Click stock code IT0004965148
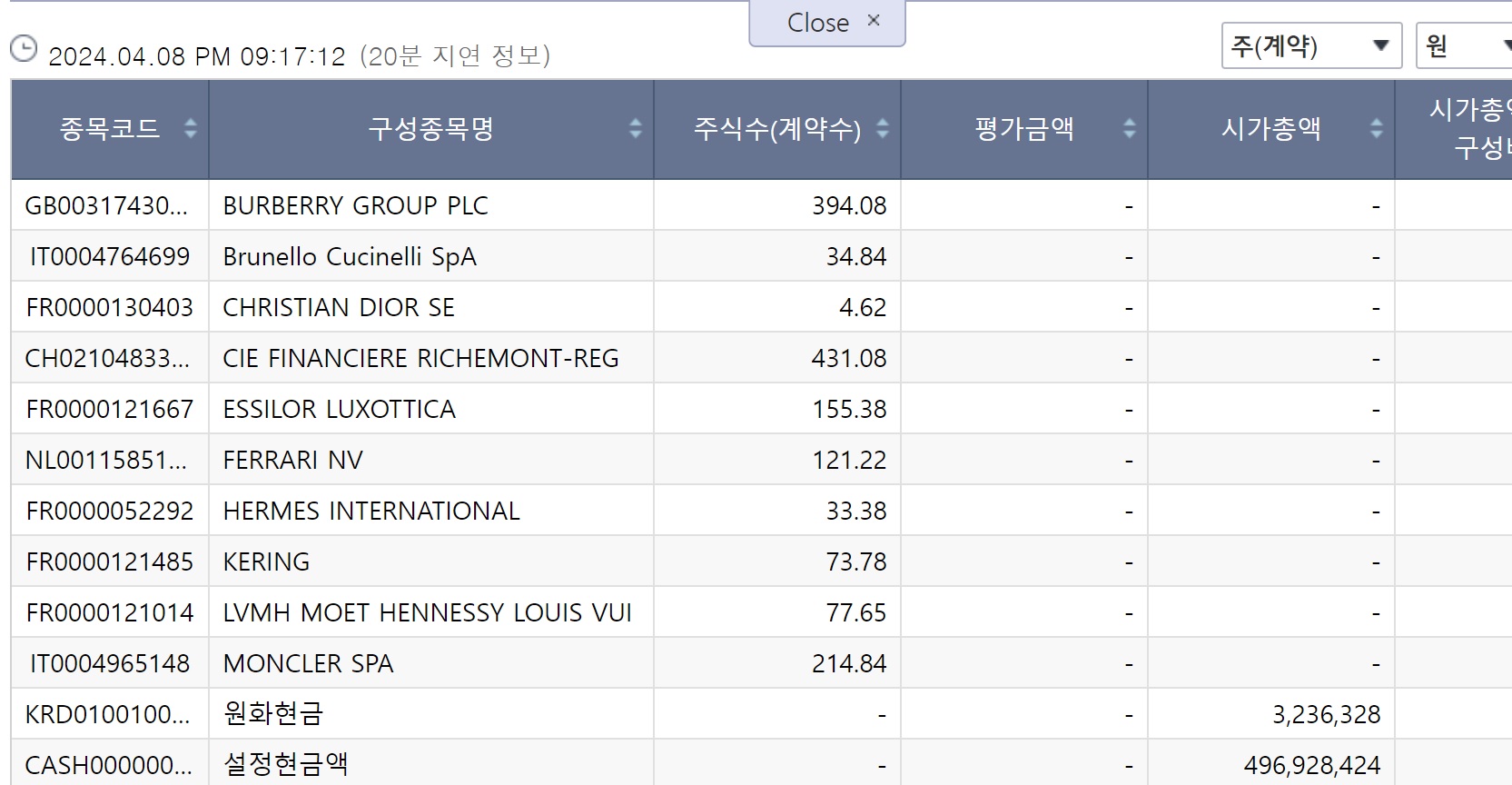This screenshot has width=1512, height=785. pos(110,663)
